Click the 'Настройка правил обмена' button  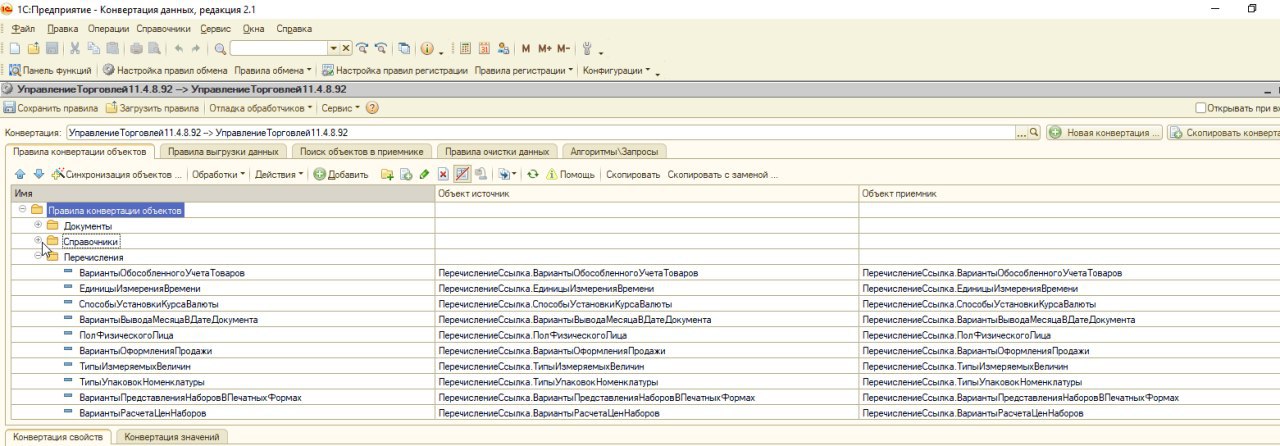coord(165,71)
